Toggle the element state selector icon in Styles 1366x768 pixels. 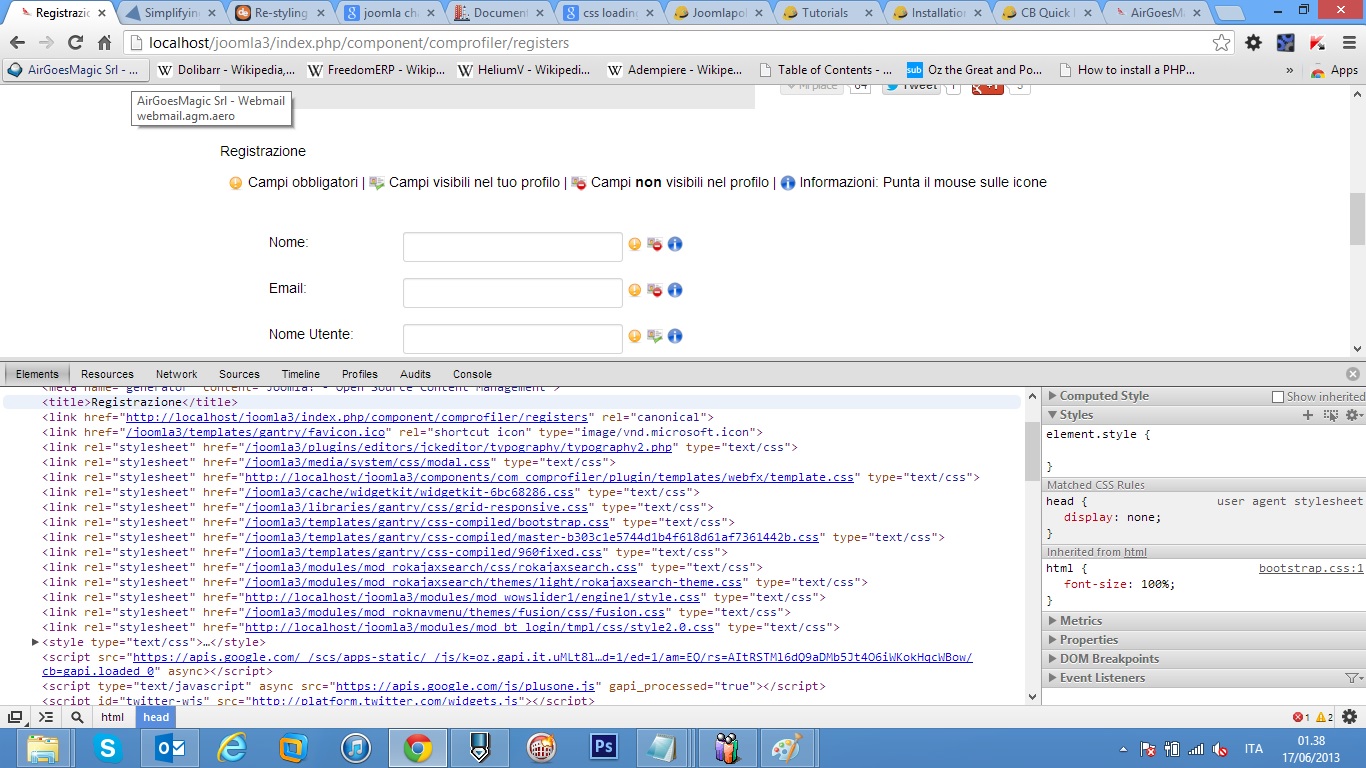coord(1330,415)
